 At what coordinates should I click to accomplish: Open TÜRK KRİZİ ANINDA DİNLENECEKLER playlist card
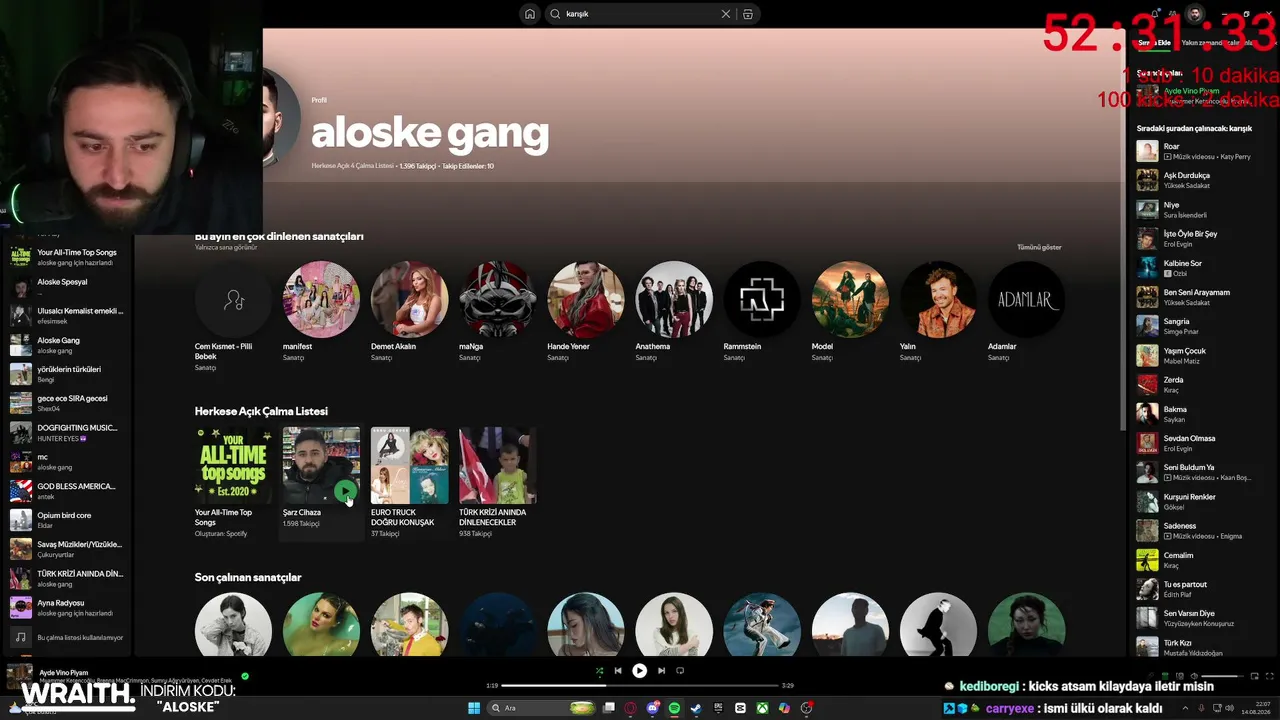pos(497,482)
